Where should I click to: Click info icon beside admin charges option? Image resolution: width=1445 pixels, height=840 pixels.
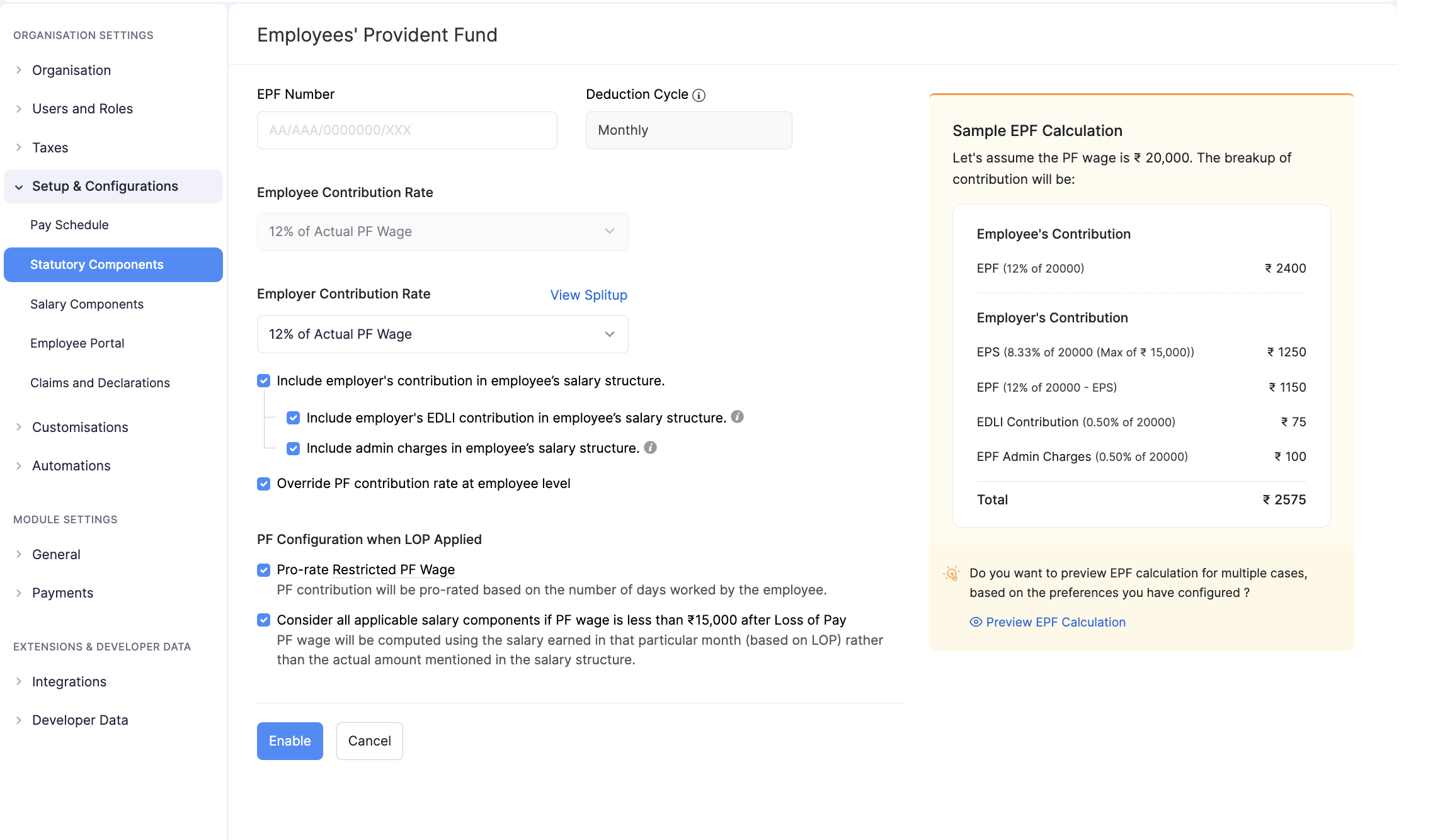tap(650, 447)
